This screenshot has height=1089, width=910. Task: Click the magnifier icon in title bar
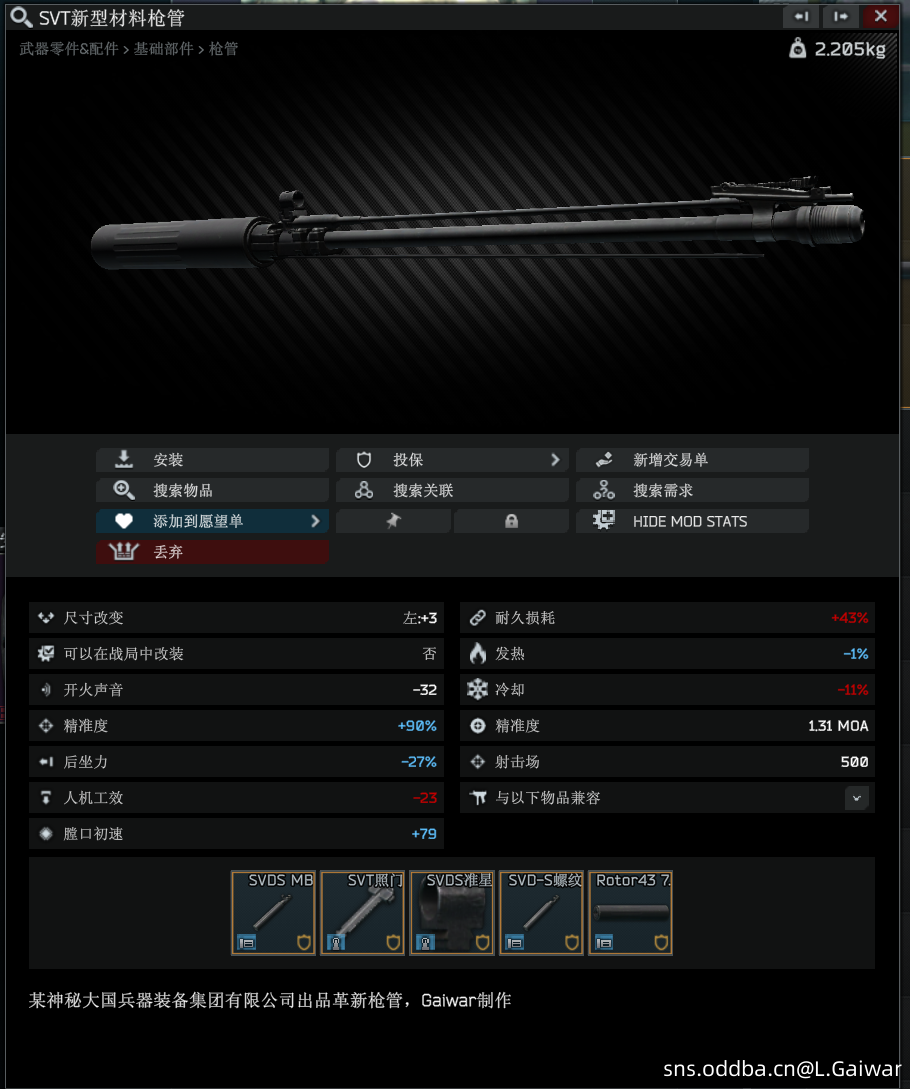(x=22, y=17)
